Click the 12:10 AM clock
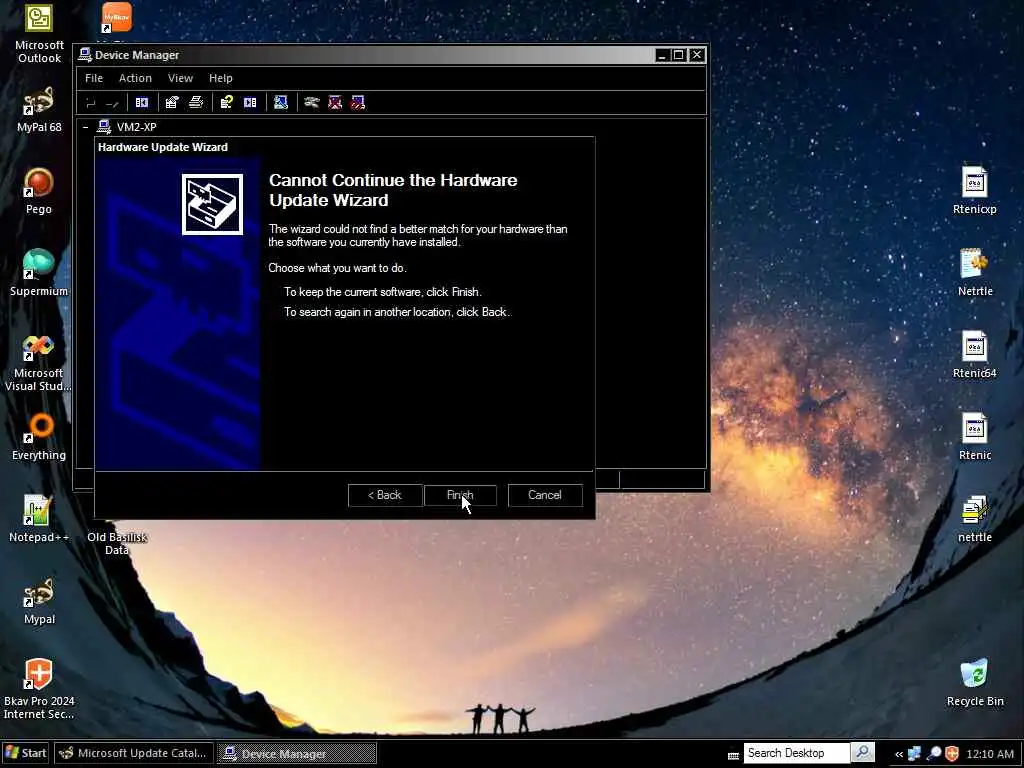The height and width of the screenshot is (768, 1024). pyautogui.click(x=990, y=754)
